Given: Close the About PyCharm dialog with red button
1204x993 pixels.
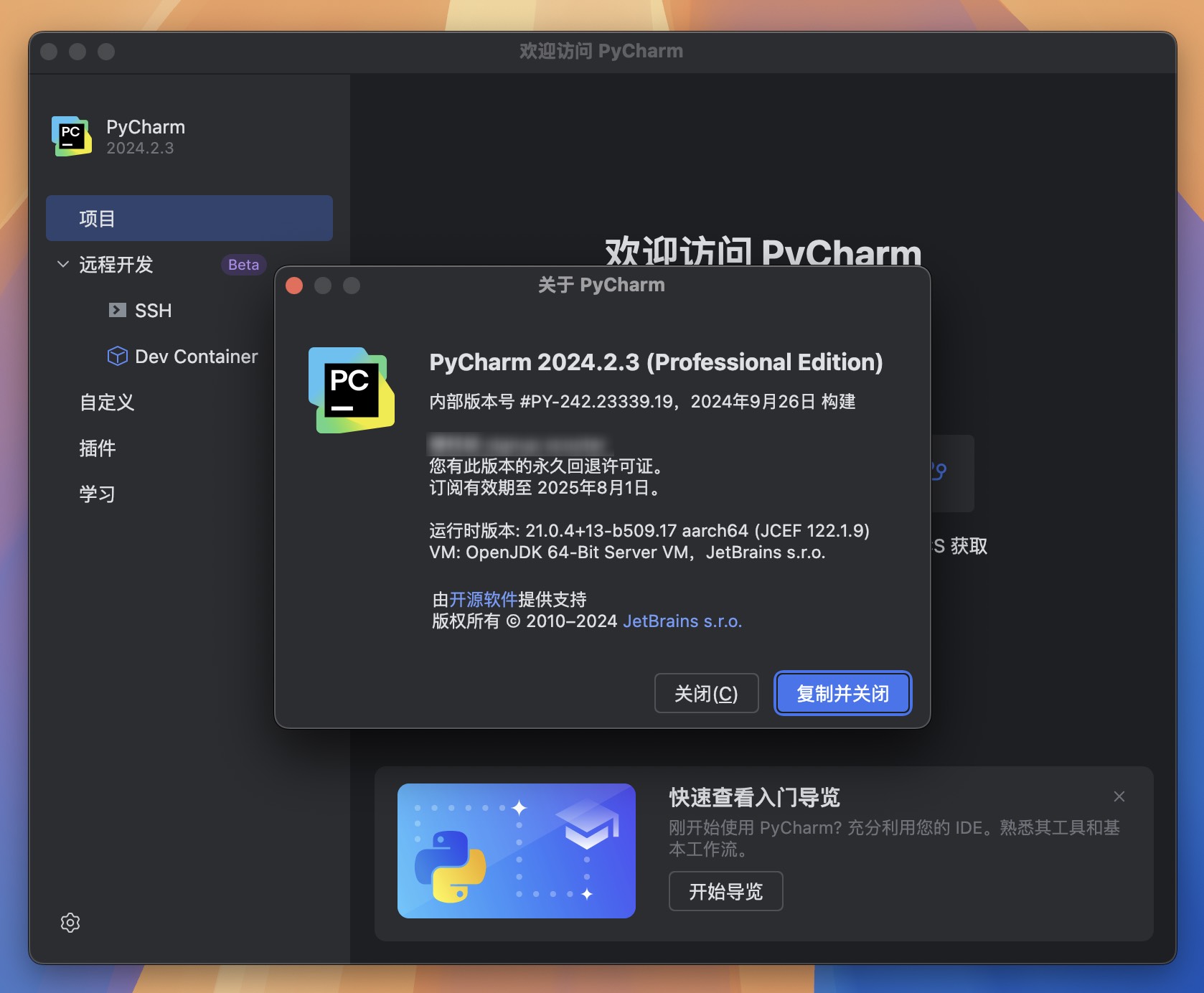Looking at the screenshot, I should [x=294, y=286].
